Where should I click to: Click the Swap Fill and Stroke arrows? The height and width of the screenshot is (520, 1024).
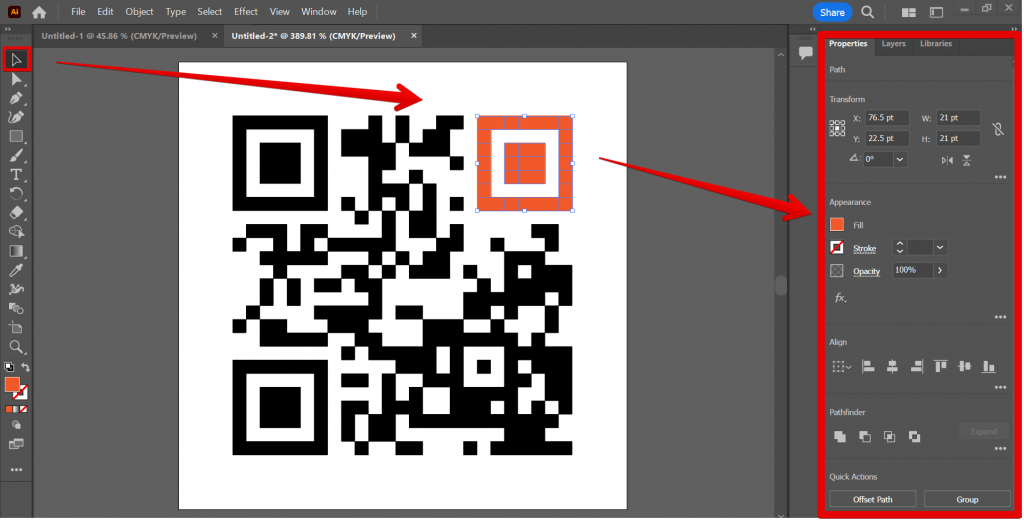coord(25,367)
